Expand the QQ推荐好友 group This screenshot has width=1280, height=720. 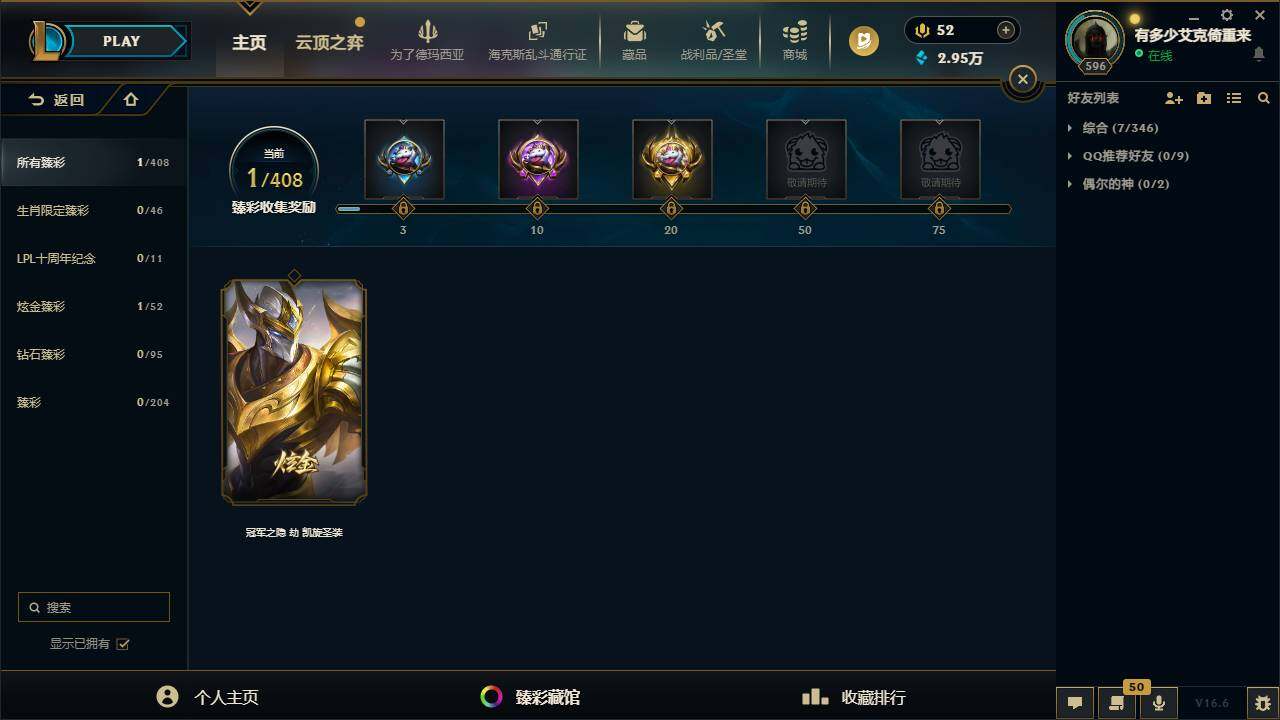(1127, 156)
